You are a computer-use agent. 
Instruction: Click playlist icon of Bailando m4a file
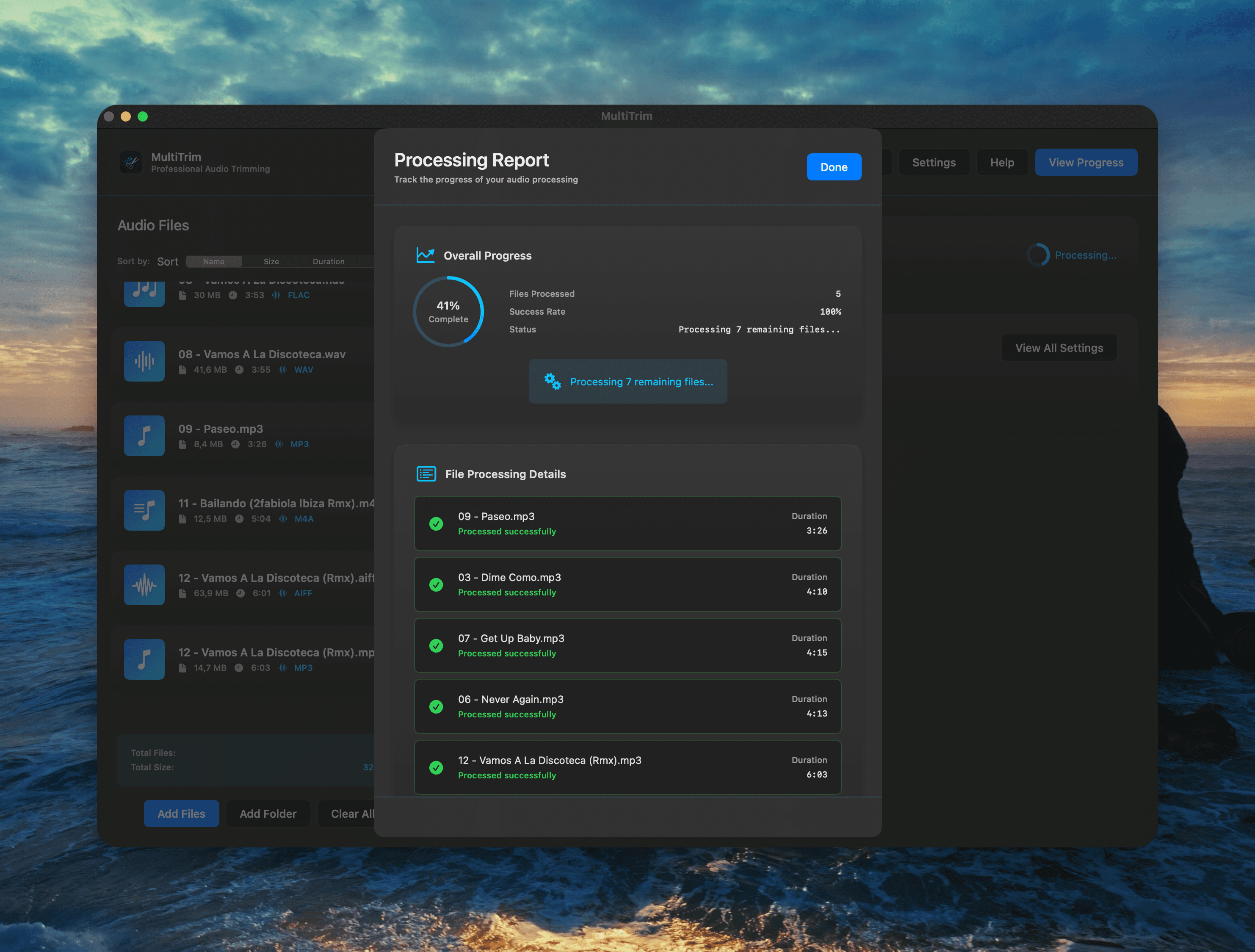(x=144, y=510)
